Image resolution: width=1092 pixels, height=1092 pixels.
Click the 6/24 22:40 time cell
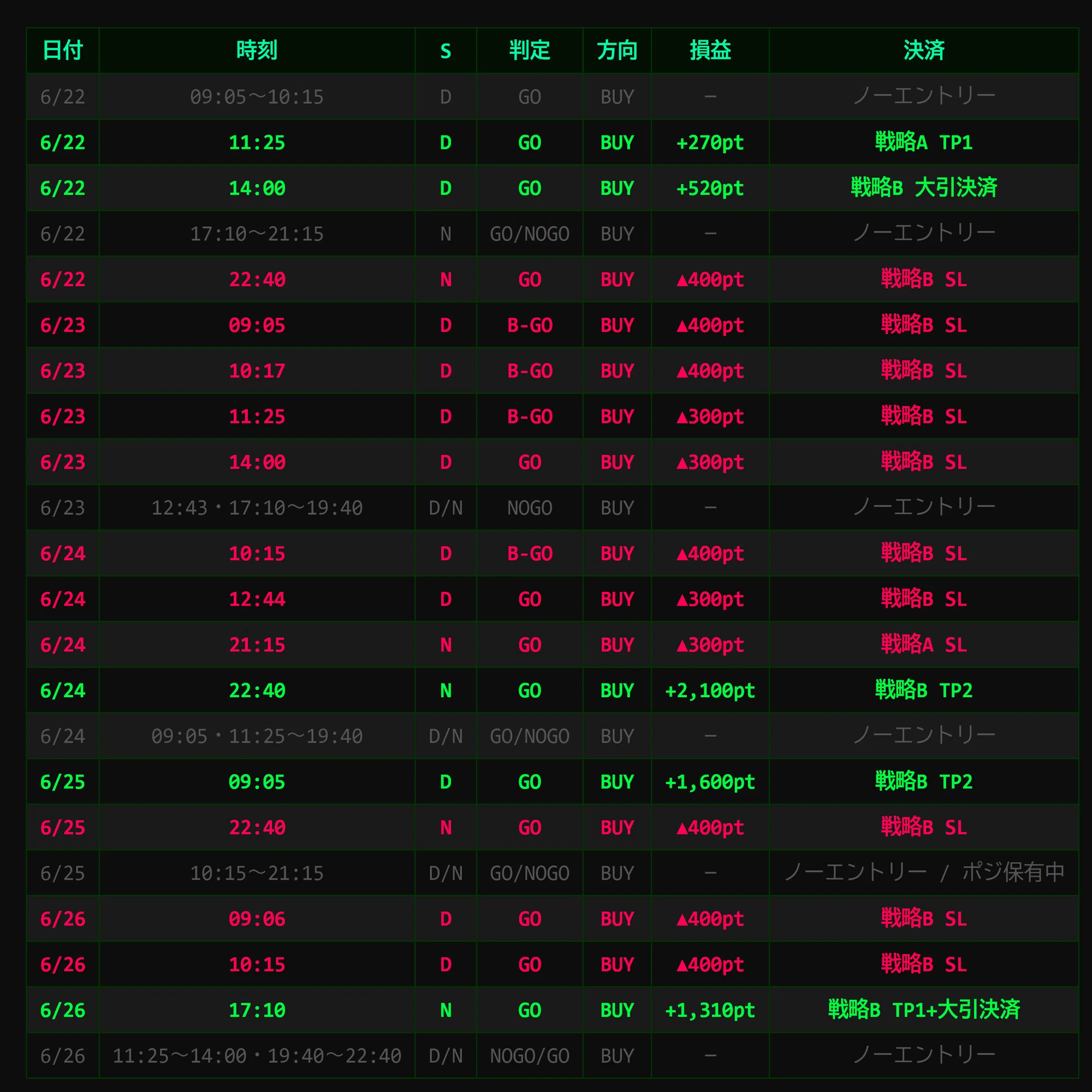257,691
